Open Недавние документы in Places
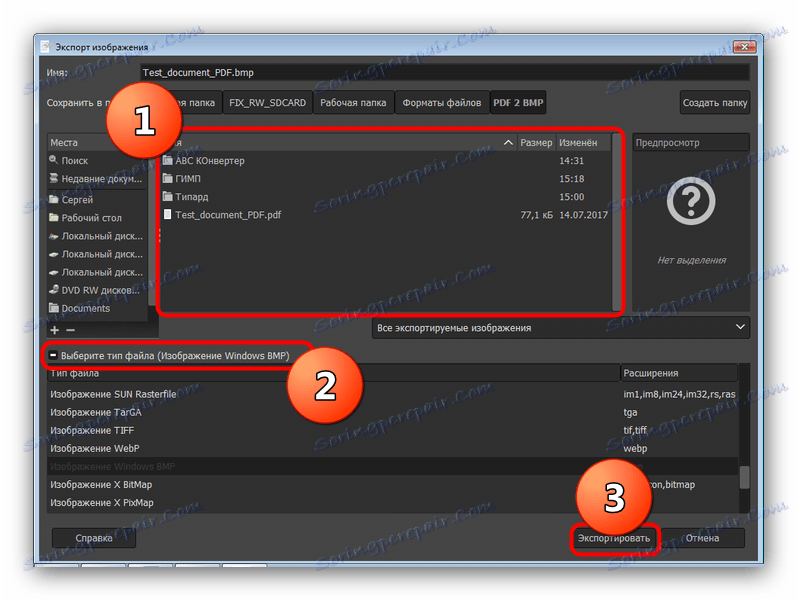This screenshot has width=797, height=600. [97, 179]
